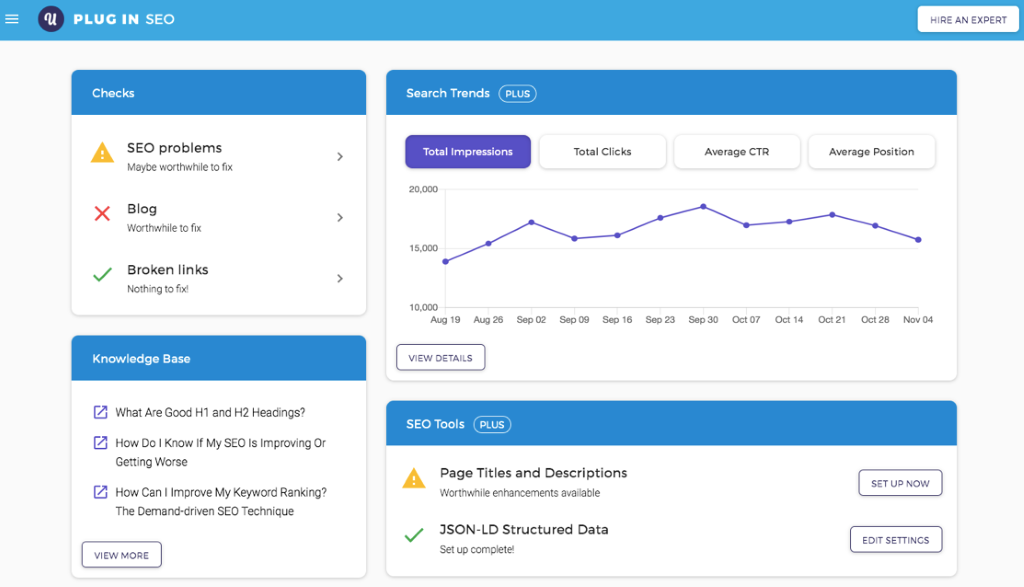This screenshot has width=1024, height=587.
Task: Click the View Details button
Action: pyautogui.click(x=440, y=358)
